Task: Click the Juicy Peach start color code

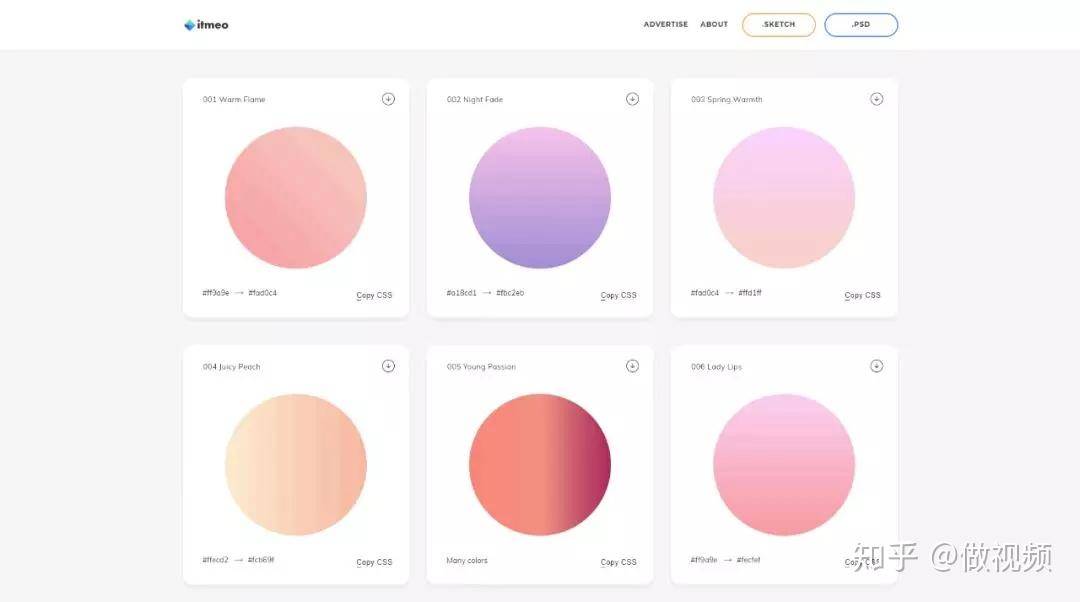Action: tap(215, 560)
